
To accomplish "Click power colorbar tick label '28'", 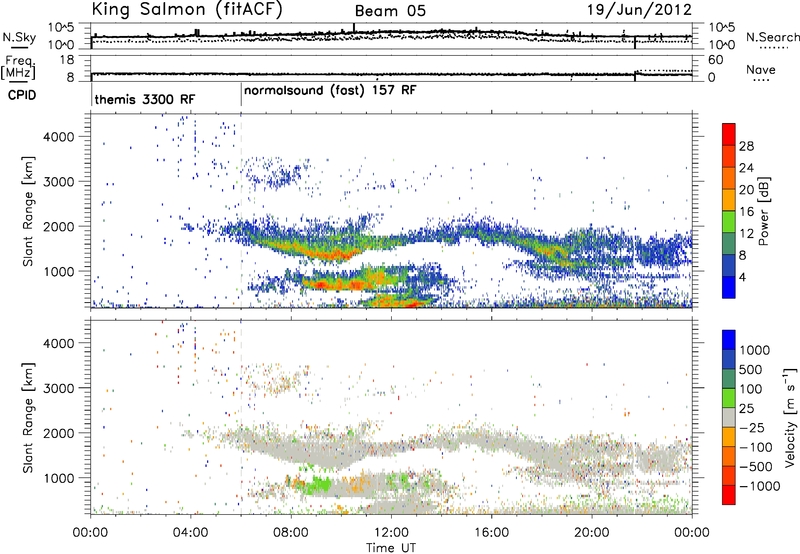I will click(x=746, y=146).
